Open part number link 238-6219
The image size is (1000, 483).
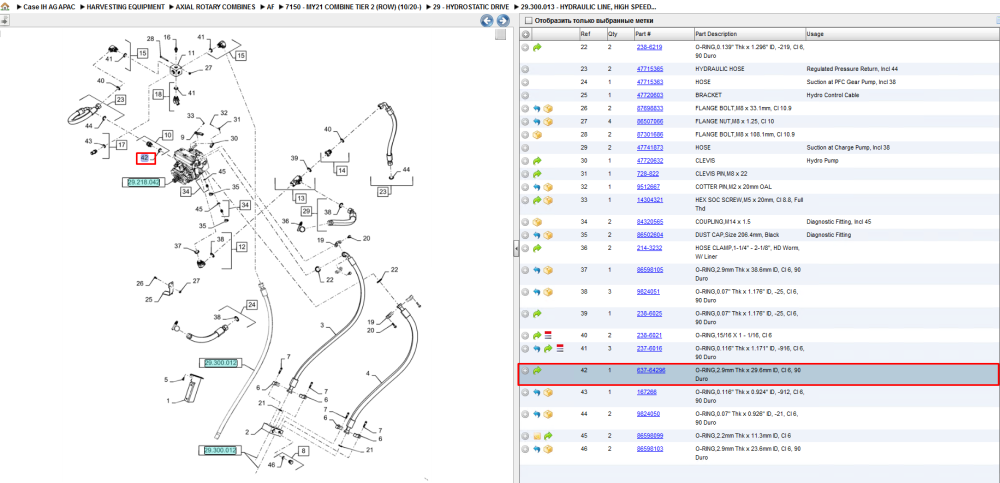[649, 47]
